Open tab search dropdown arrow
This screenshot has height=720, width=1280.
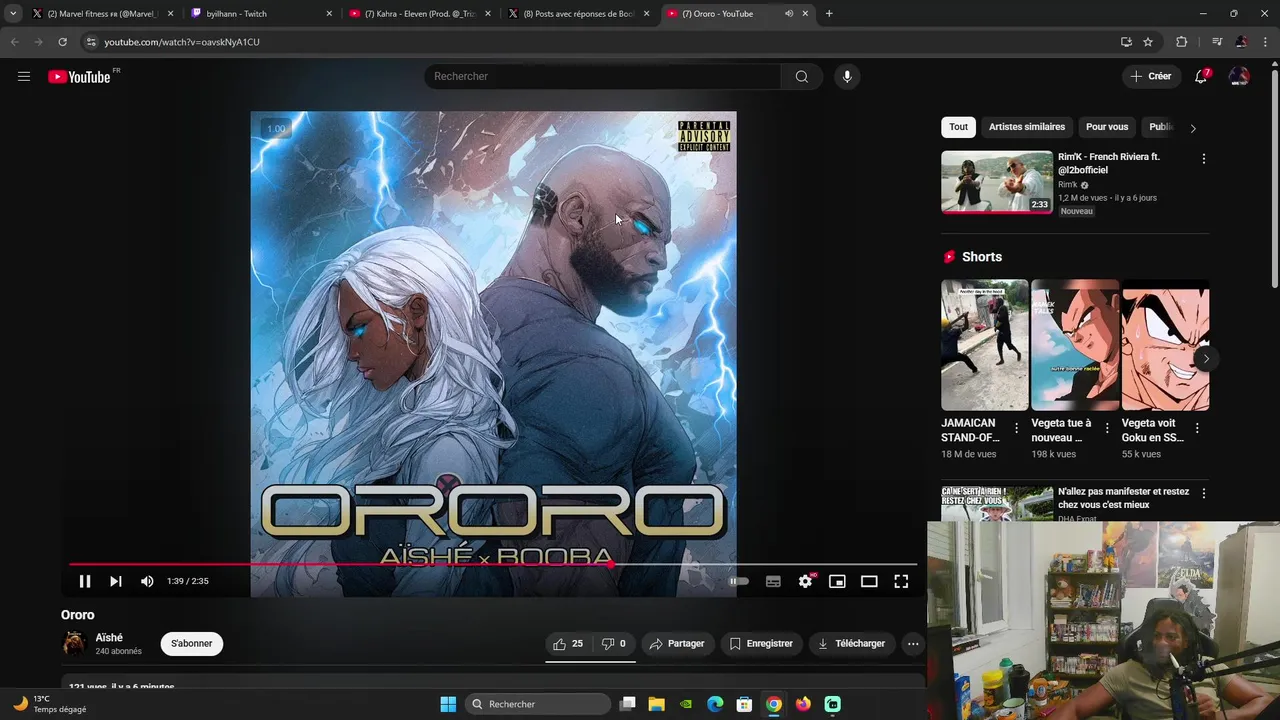coord(13,14)
